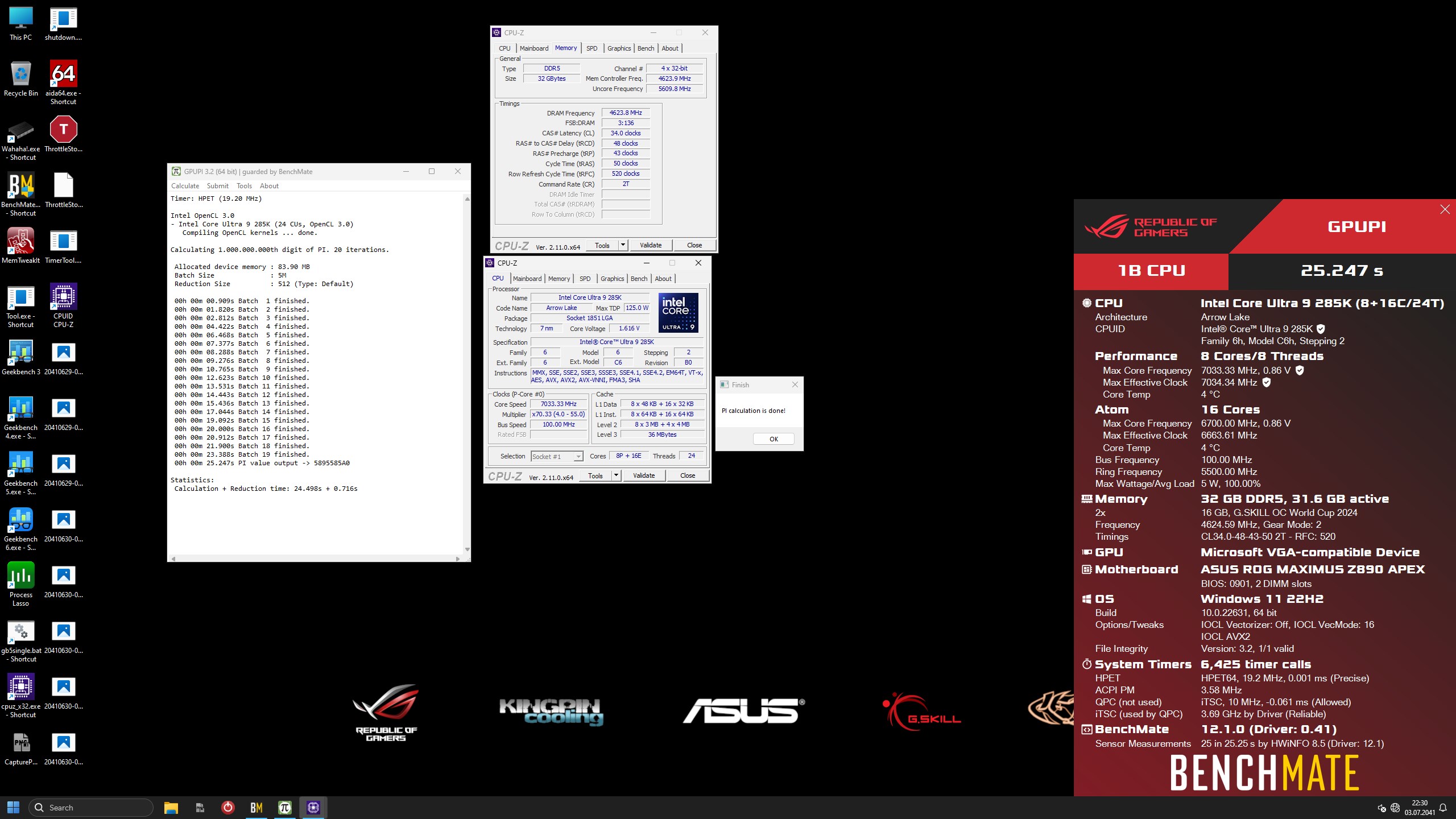The height and width of the screenshot is (819, 1456).
Task: Open the Socket #1 selection dropdown
Action: 557,456
